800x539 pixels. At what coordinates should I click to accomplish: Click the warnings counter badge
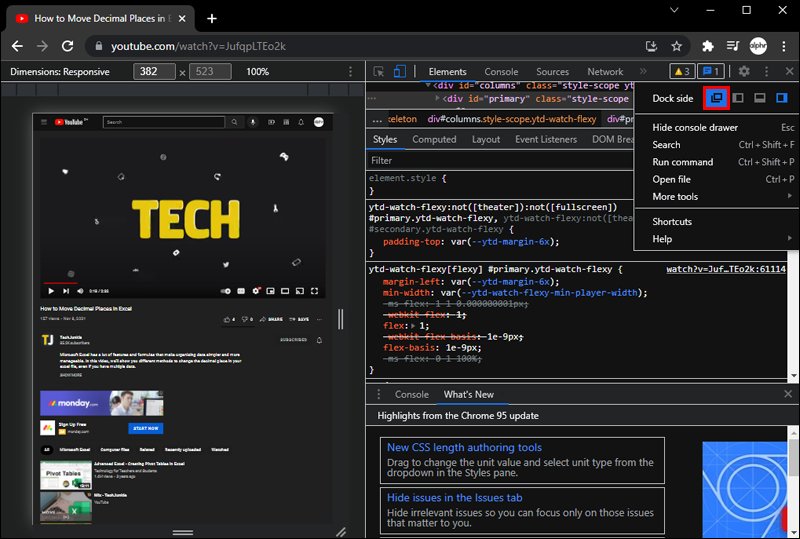point(681,72)
